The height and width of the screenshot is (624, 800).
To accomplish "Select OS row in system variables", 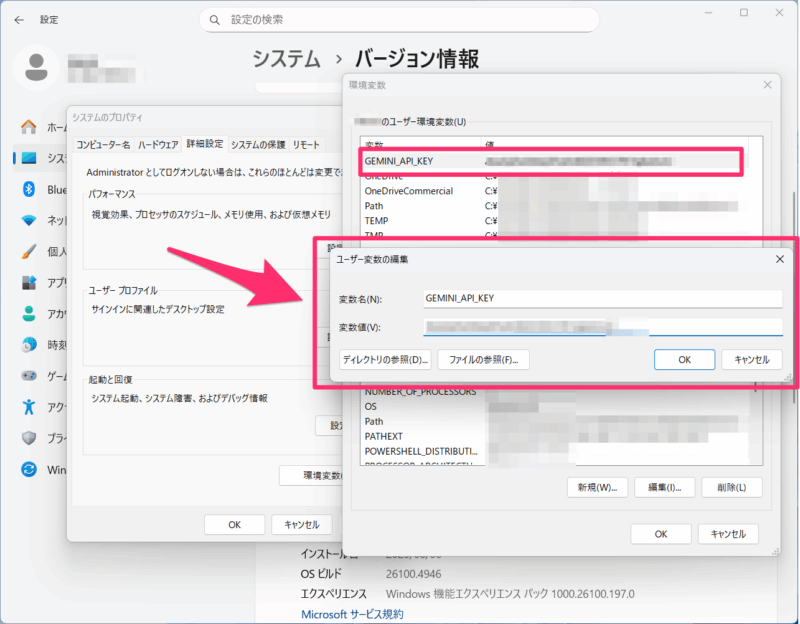I will tap(556, 407).
